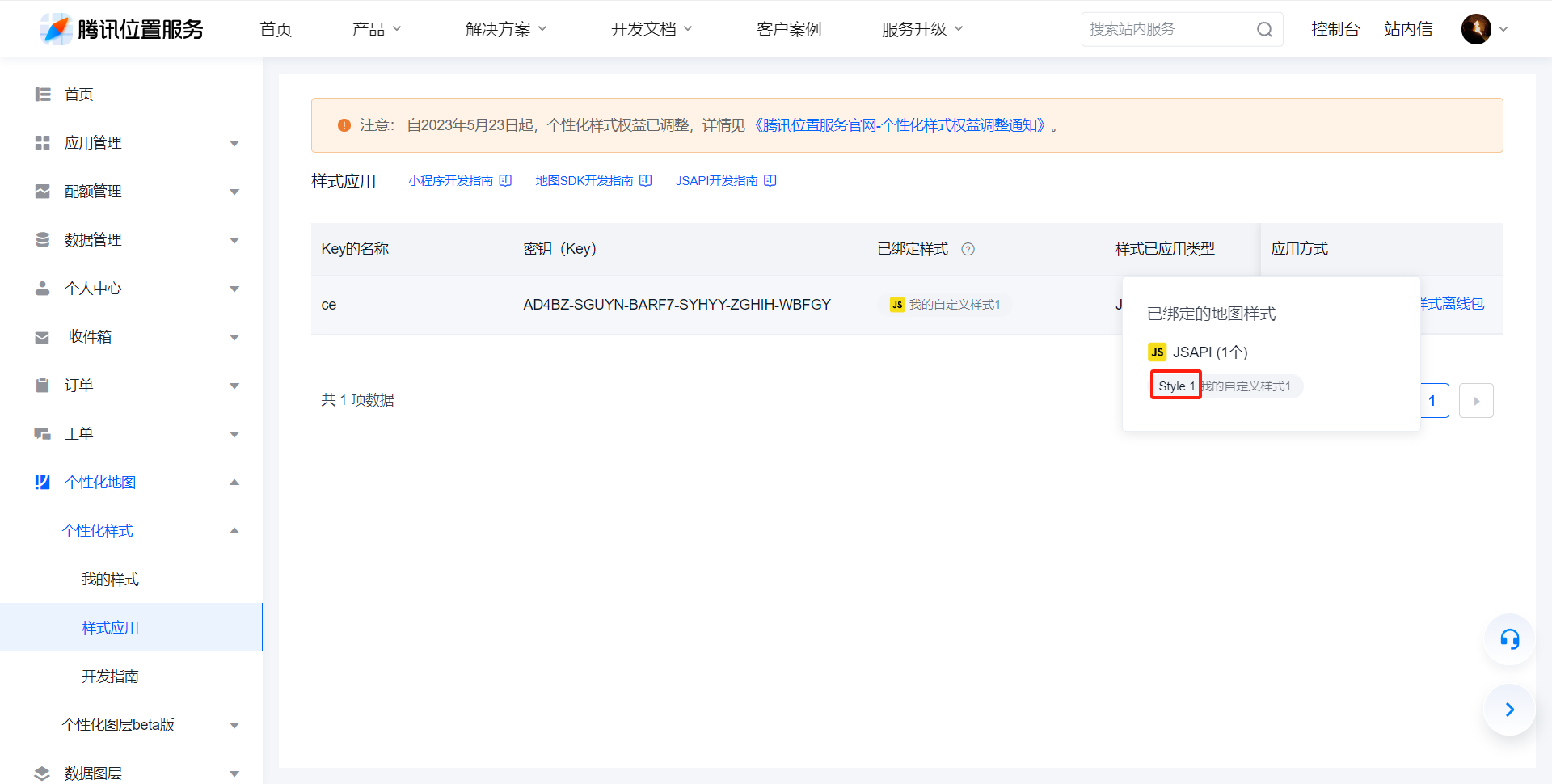This screenshot has height=784, width=1552.
Task: Expand the 收件箱 sidebar section
Action: (x=234, y=338)
